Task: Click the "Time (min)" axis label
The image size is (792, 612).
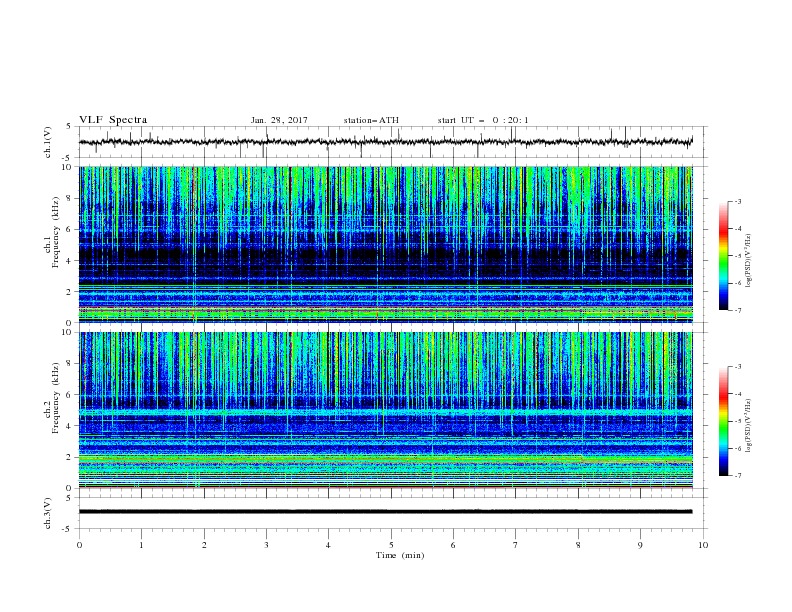Action: point(400,555)
